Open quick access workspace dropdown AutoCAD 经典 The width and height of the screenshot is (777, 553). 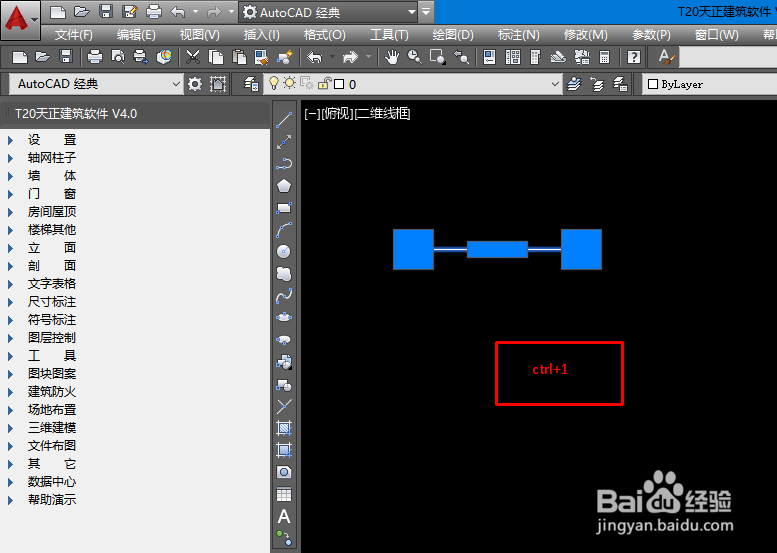[x=329, y=12]
